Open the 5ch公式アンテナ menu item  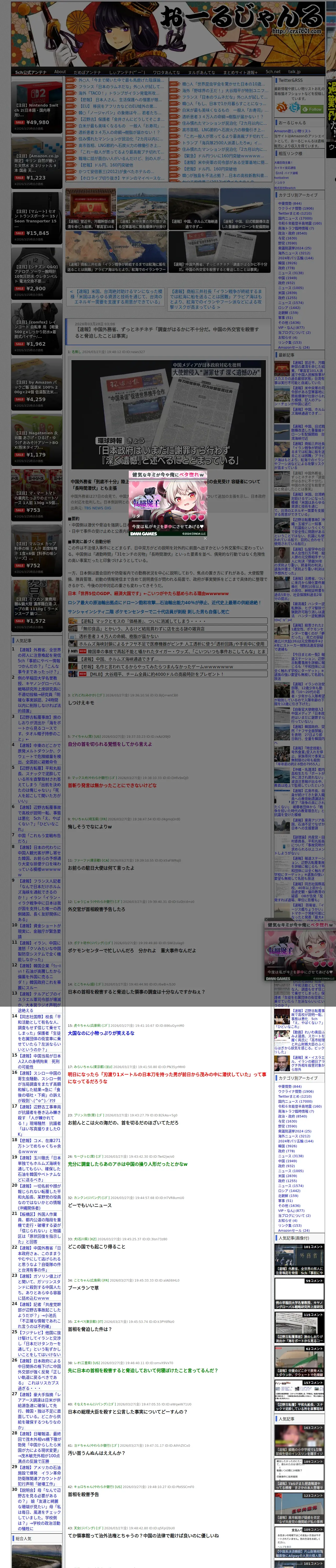pos(31,72)
